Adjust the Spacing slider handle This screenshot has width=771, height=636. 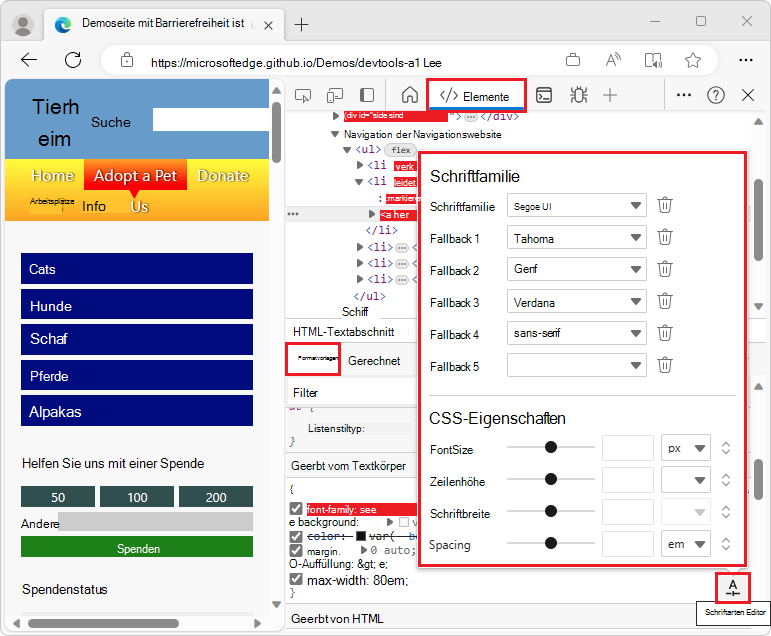point(551,543)
